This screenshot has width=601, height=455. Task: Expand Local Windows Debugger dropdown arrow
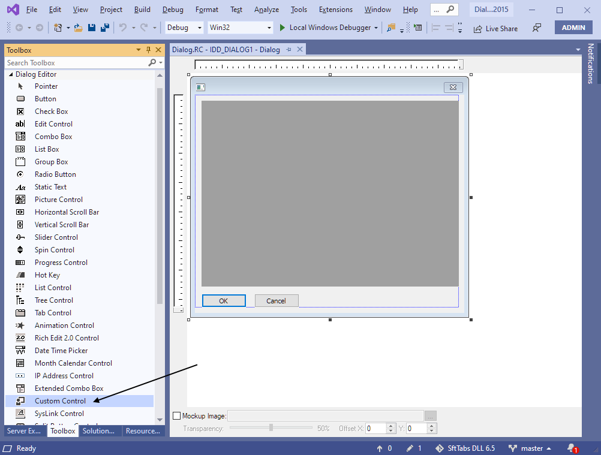tap(376, 28)
